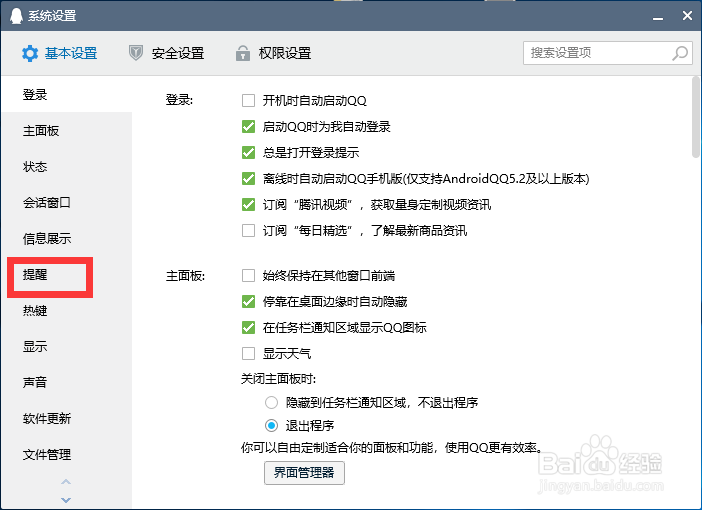
Task: Click the shield icon for 安全设置
Action: click(x=136, y=53)
